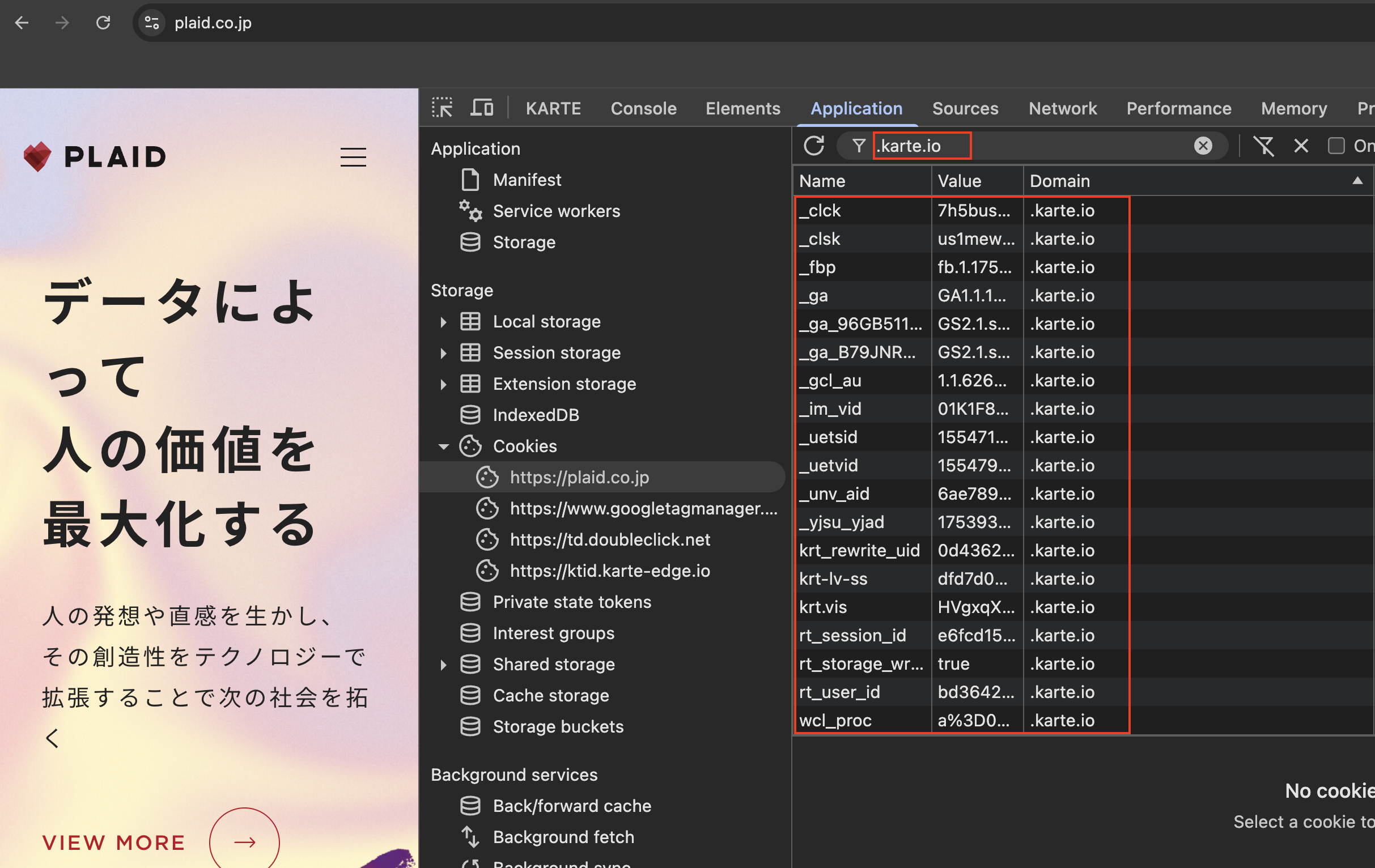The width and height of the screenshot is (1375, 868).
Task: Open Service workers section
Action: click(x=555, y=211)
